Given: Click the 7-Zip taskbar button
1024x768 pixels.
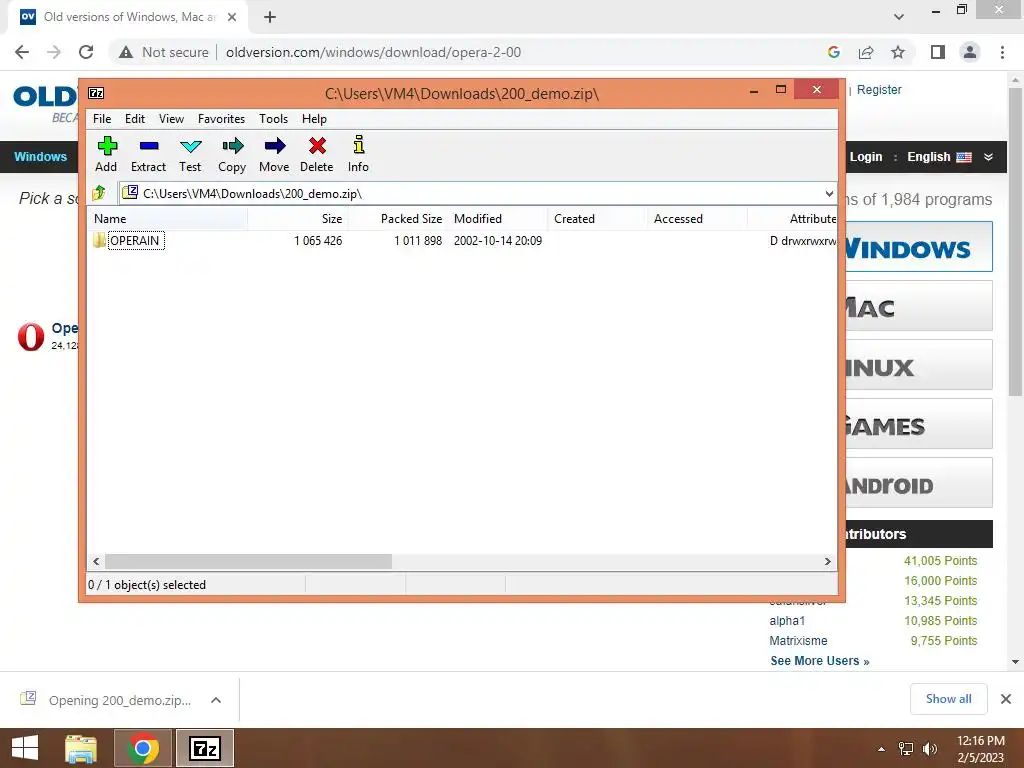Looking at the screenshot, I should pos(205,748).
